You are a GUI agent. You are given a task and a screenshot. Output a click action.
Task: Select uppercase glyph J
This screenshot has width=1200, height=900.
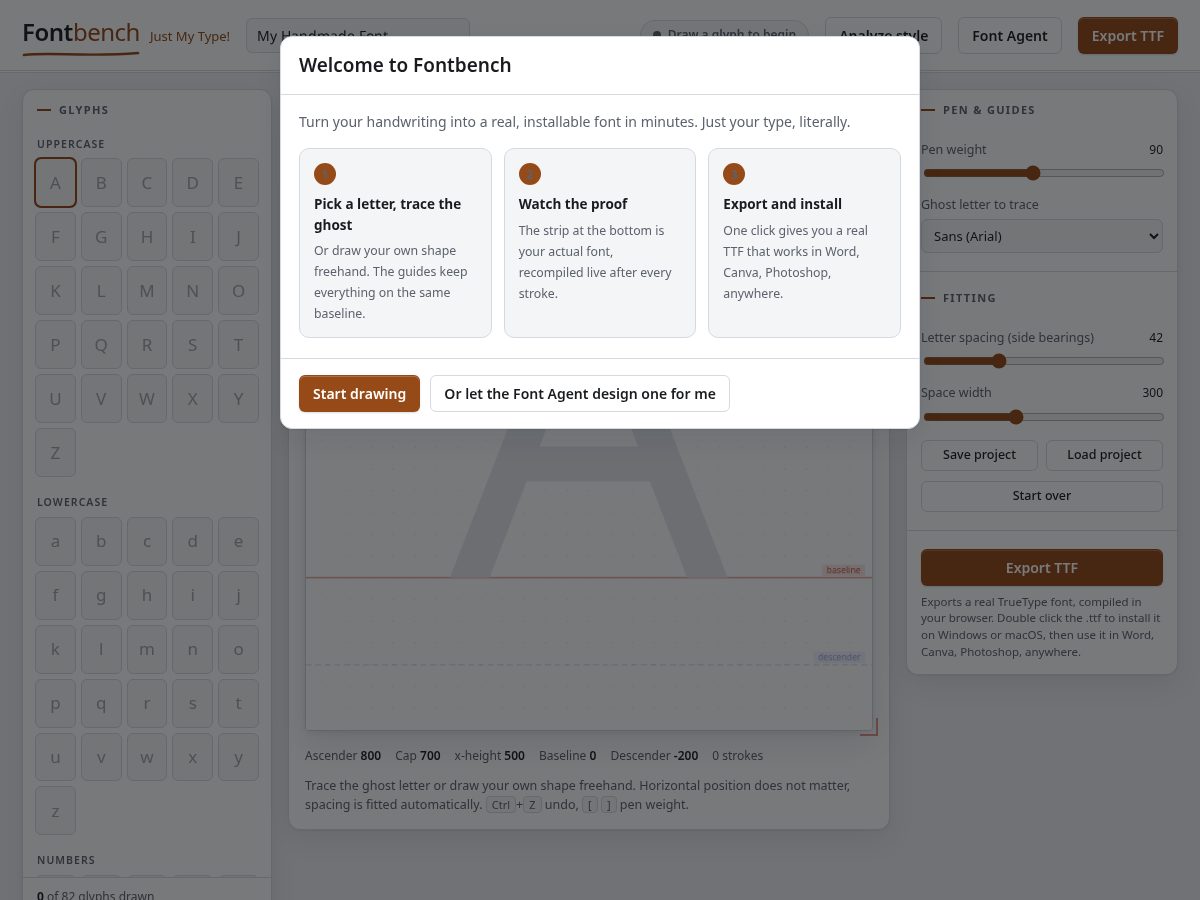pyautogui.click(x=238, y=237)
